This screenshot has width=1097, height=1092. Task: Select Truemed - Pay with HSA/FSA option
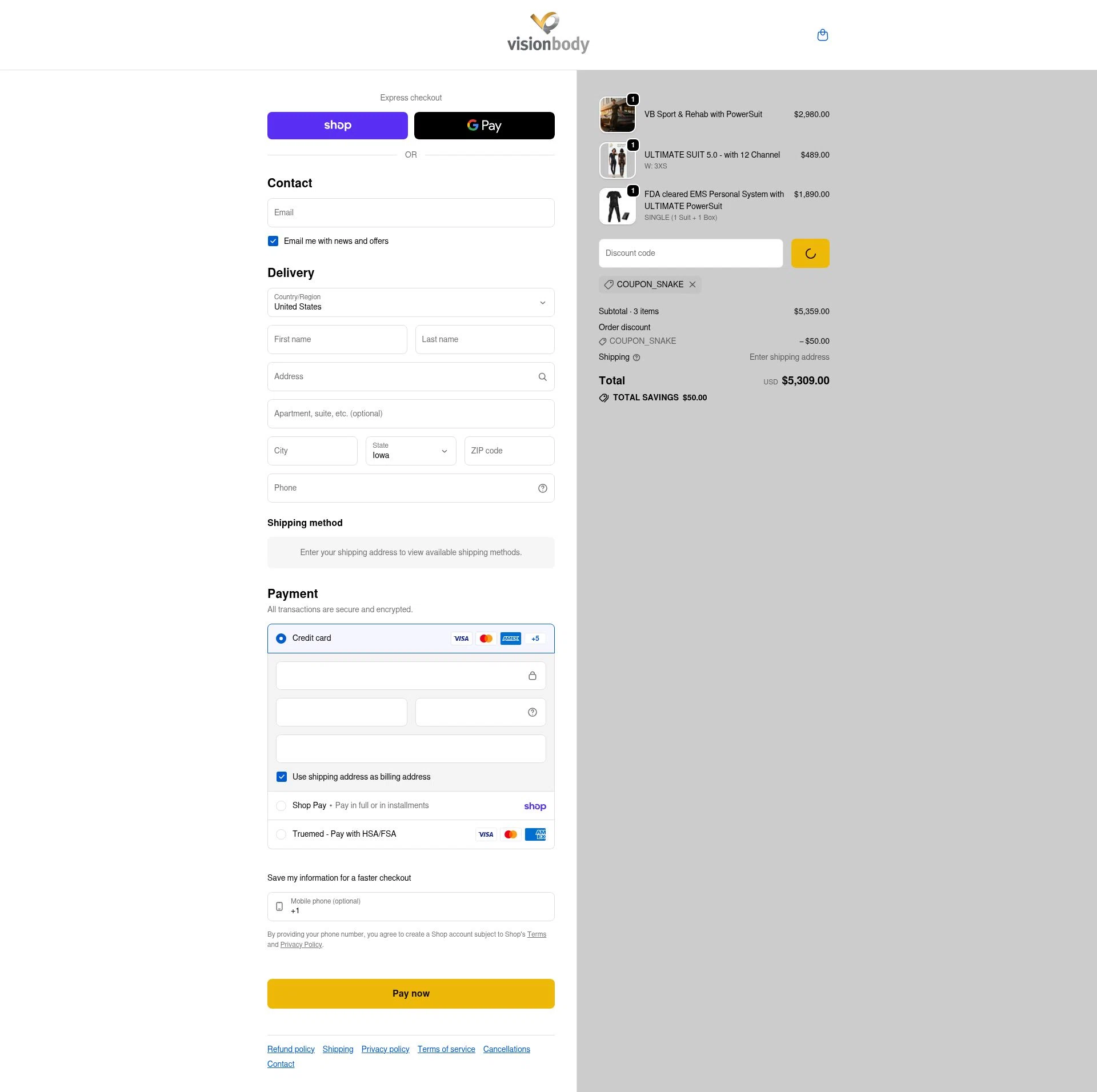(281, 834)
